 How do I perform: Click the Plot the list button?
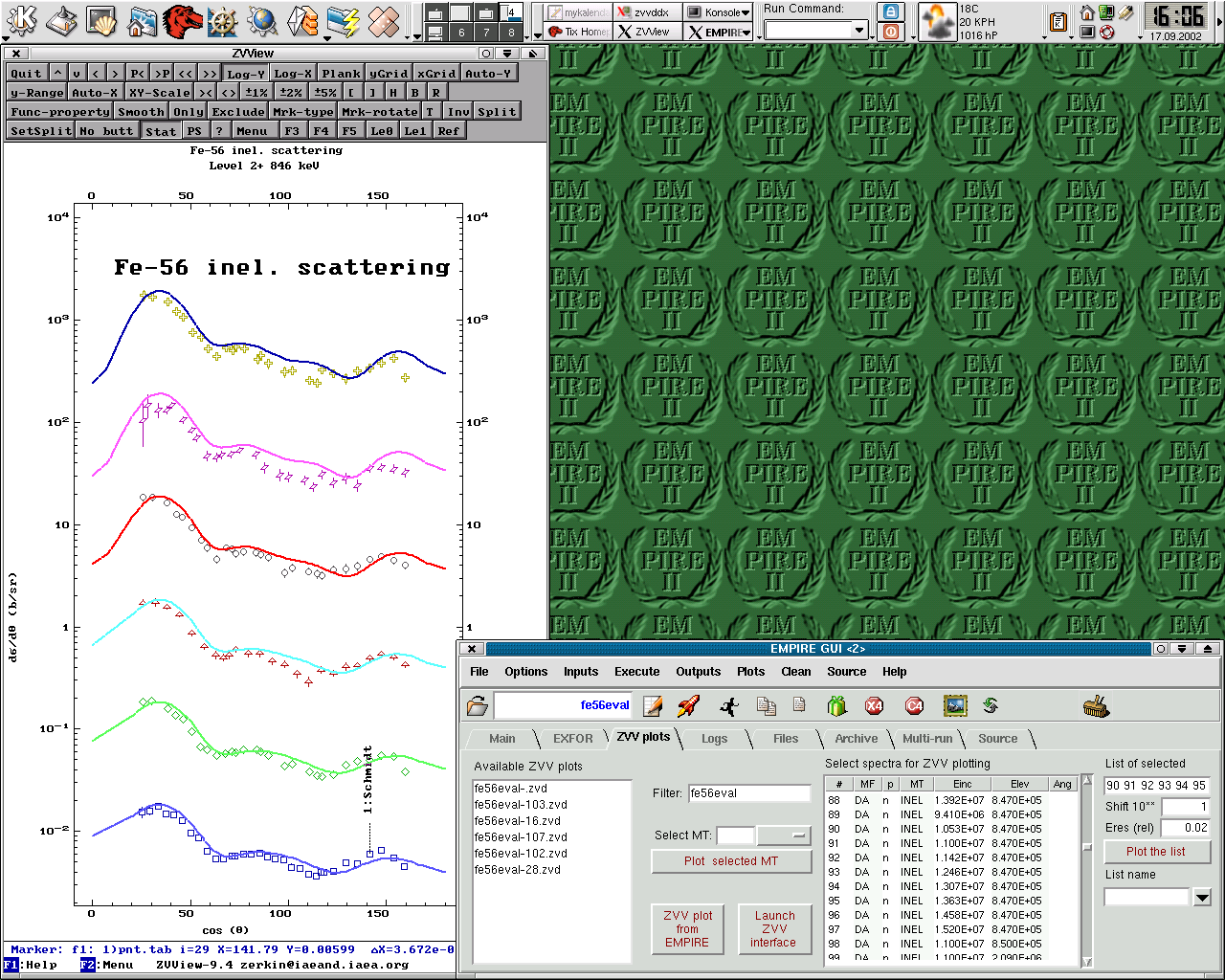coord(1156,852)
